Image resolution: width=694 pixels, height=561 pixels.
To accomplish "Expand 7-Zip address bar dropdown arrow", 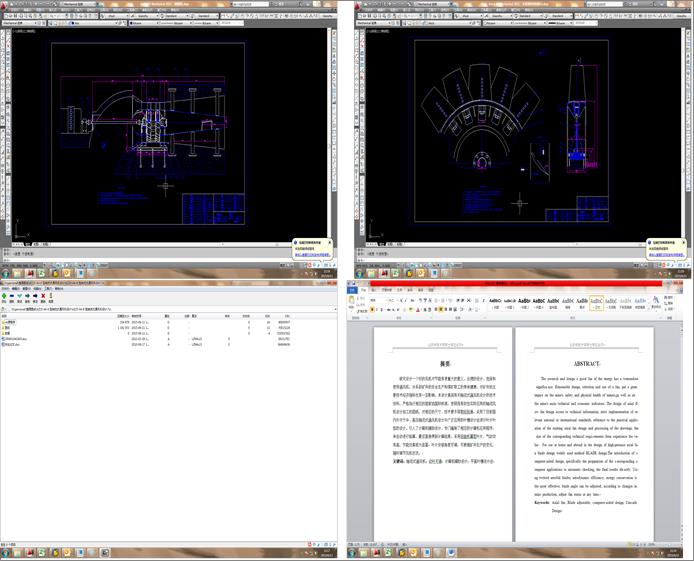I will click(334, 309).
